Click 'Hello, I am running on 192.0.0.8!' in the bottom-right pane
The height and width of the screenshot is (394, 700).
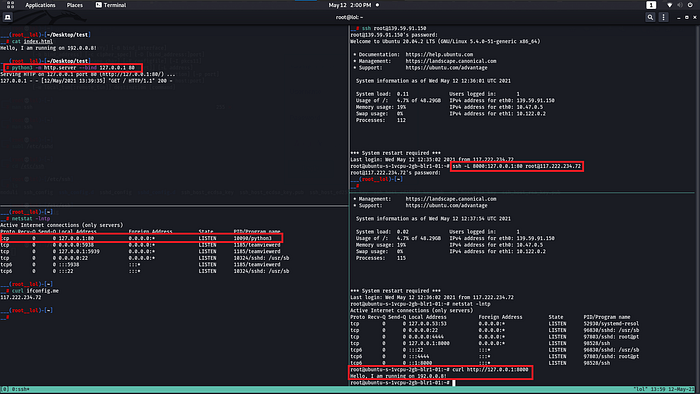(398, 376)
